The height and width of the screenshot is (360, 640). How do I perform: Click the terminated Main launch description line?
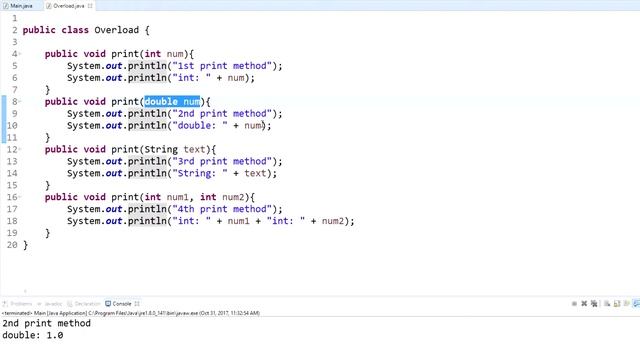pyautogui.click(x=131, y=313)
